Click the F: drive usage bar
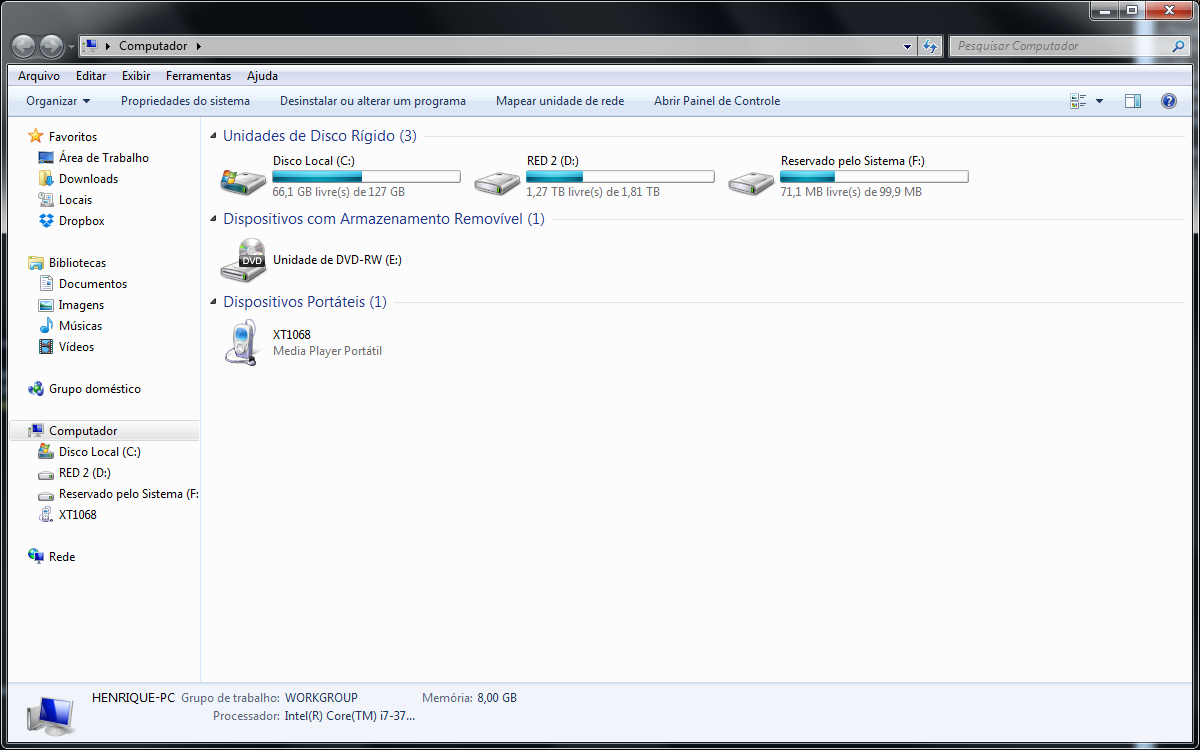The image size is (1200, 750). (874, 177)
